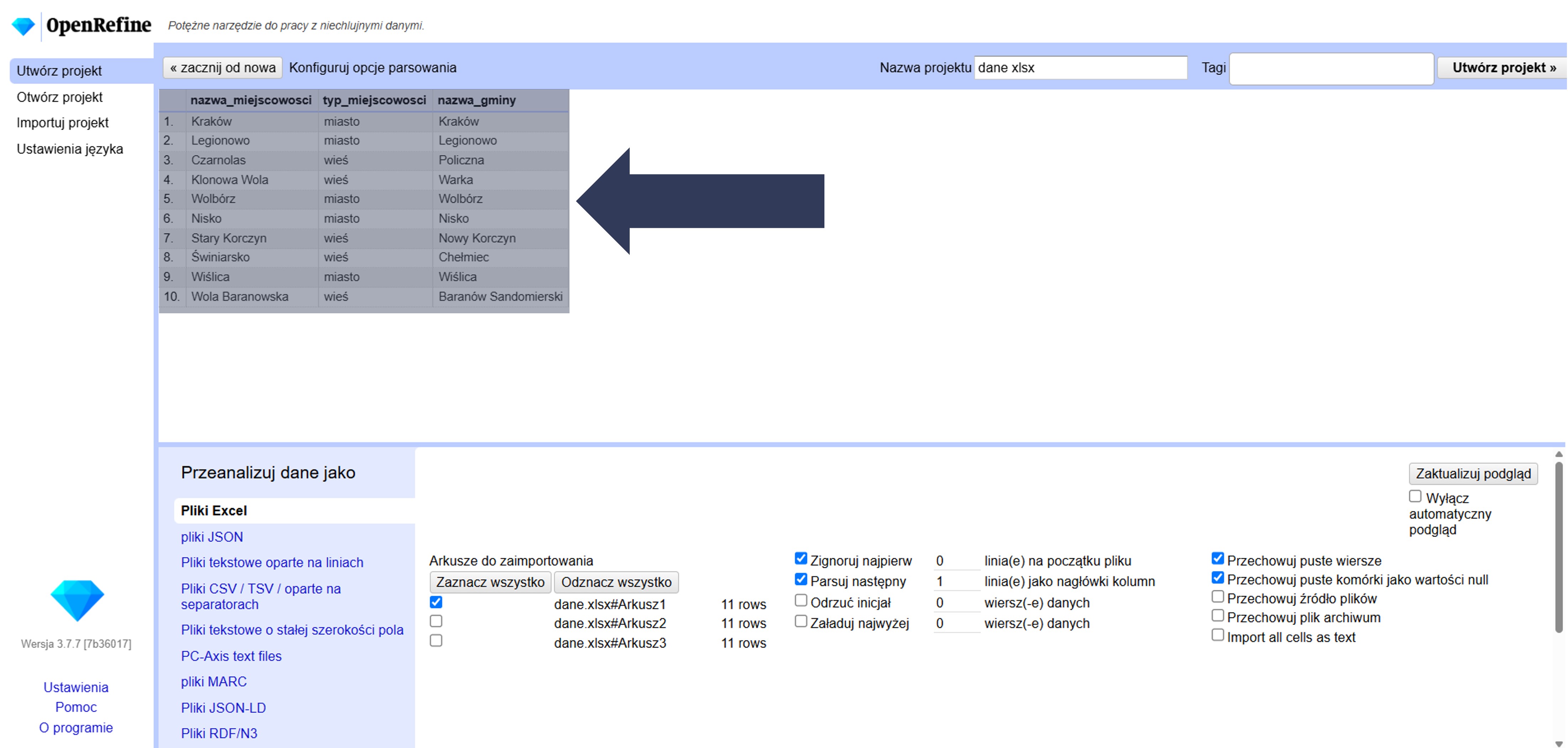
Task: Click the Tagi input field
Action: (x=1331, y=69)
